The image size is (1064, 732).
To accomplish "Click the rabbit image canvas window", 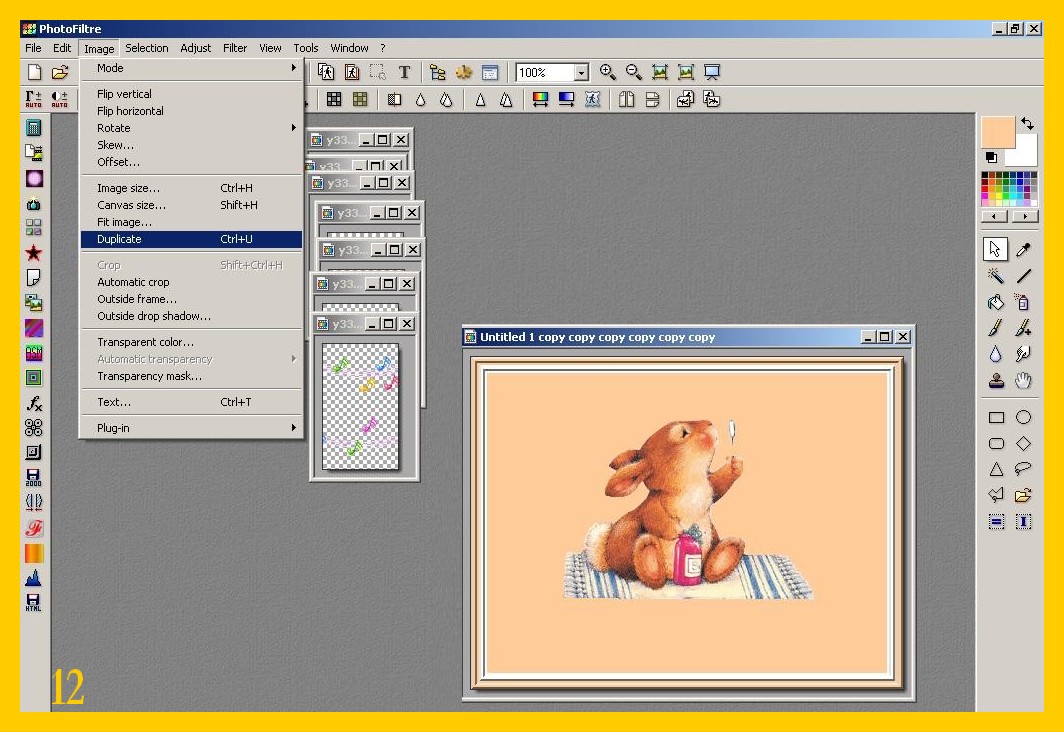I will click(687, 520).
